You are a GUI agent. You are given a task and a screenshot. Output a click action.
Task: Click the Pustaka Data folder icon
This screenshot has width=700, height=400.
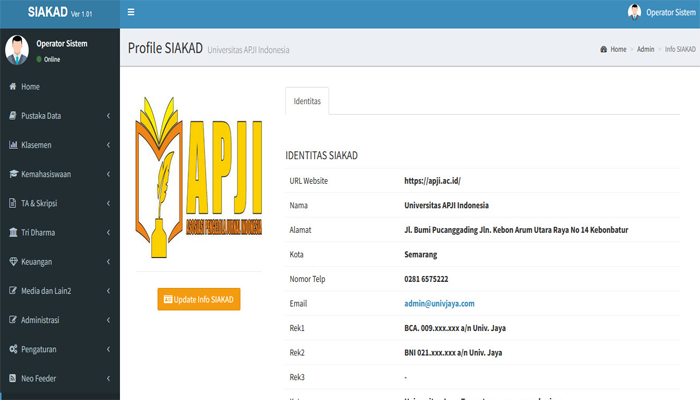[12, 116]
